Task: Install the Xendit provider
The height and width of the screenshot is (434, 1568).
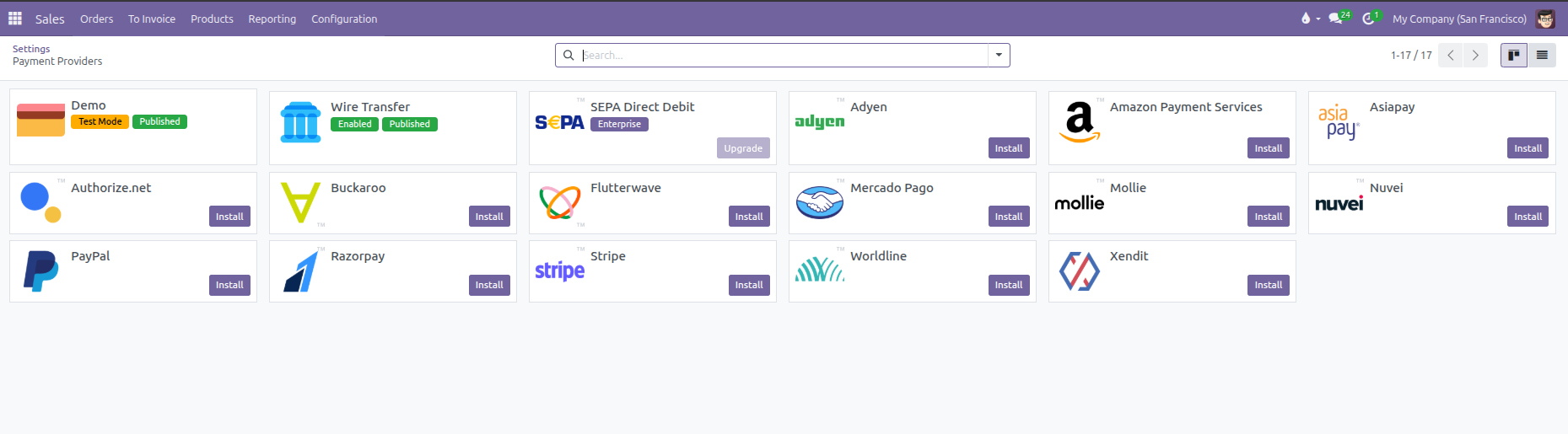Action: point(1269,285)
